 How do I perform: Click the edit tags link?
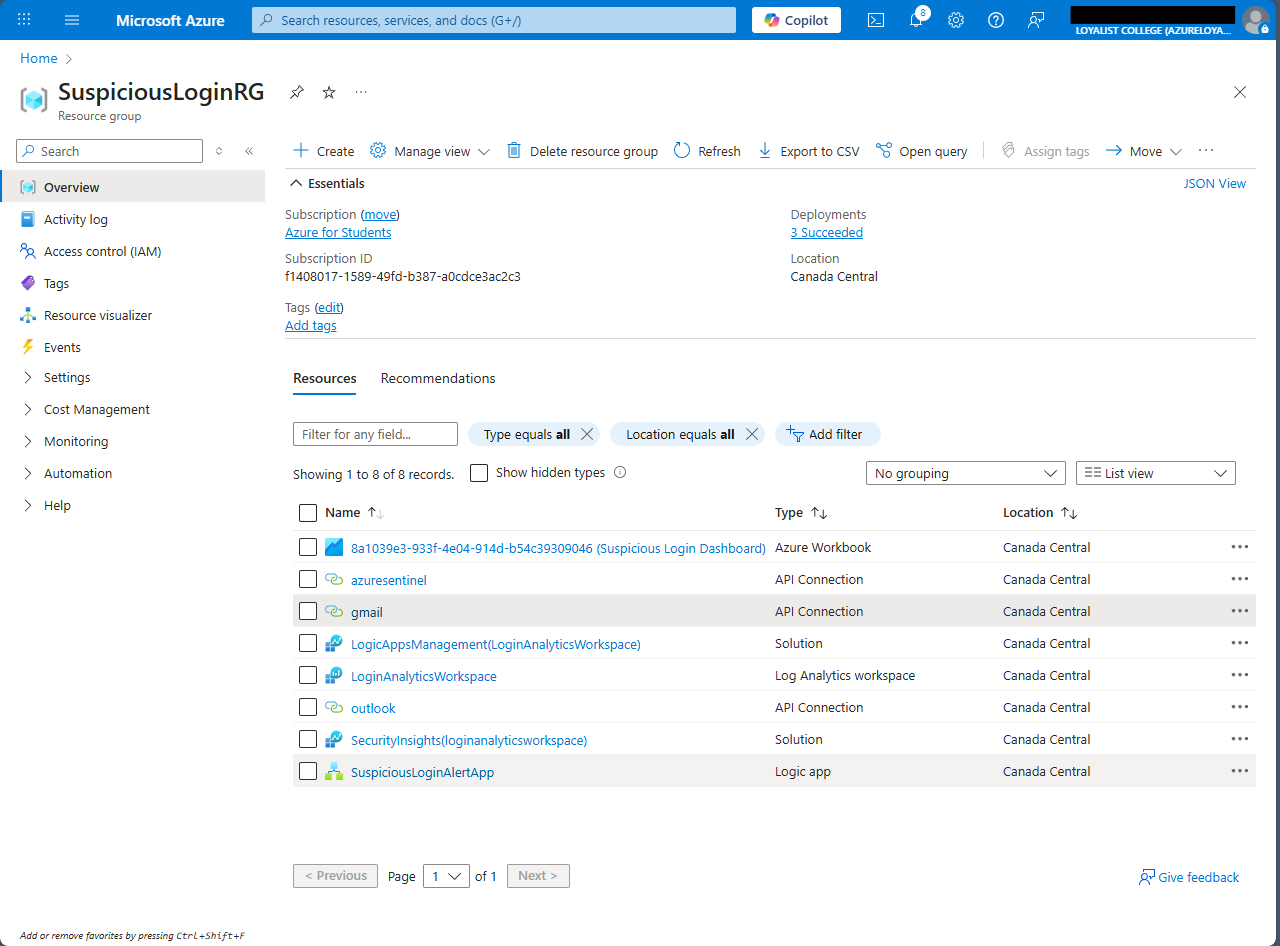click(329, 307)
